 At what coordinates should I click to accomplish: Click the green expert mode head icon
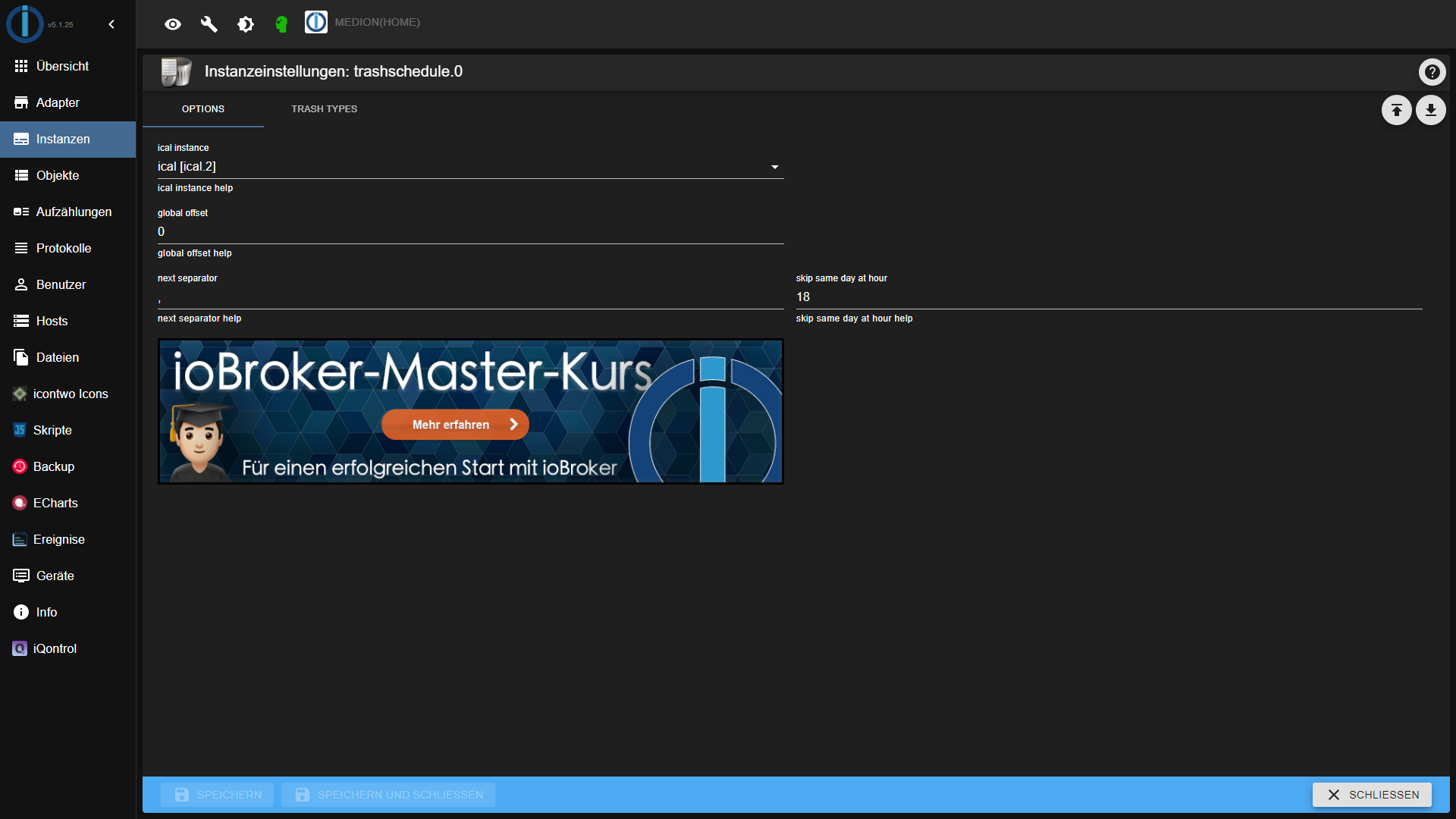[x=281, y=24]
